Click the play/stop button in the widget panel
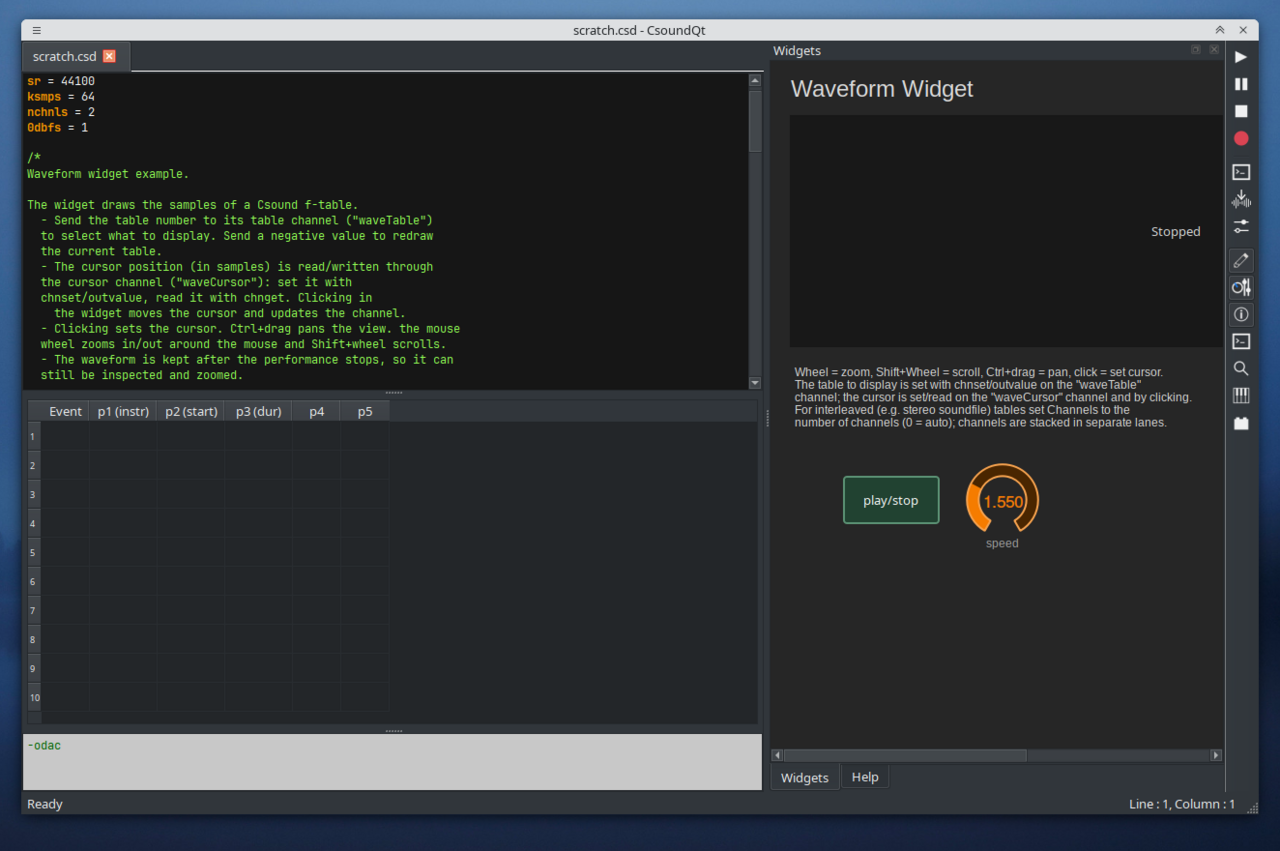Image resolution: width=1280 pixels, height=851 pixels. coord(891,500)
